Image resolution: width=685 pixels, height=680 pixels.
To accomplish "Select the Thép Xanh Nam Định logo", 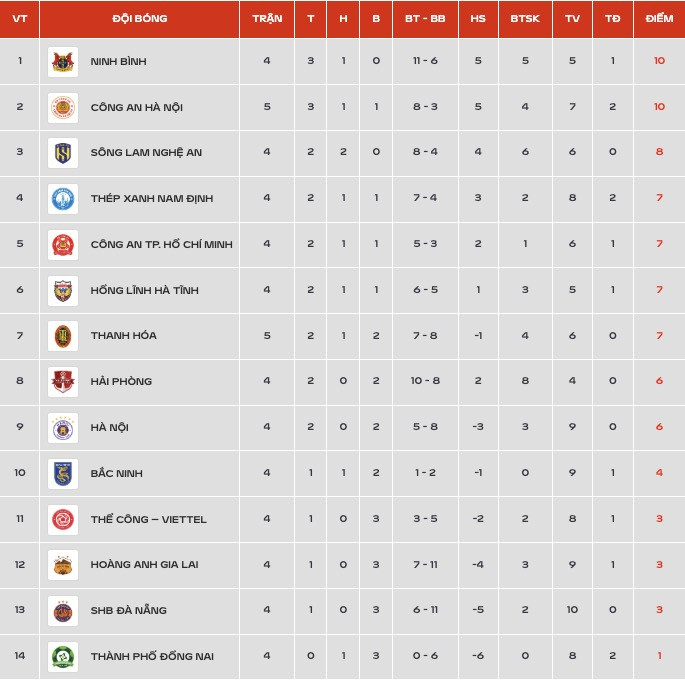I will [63, 199].
